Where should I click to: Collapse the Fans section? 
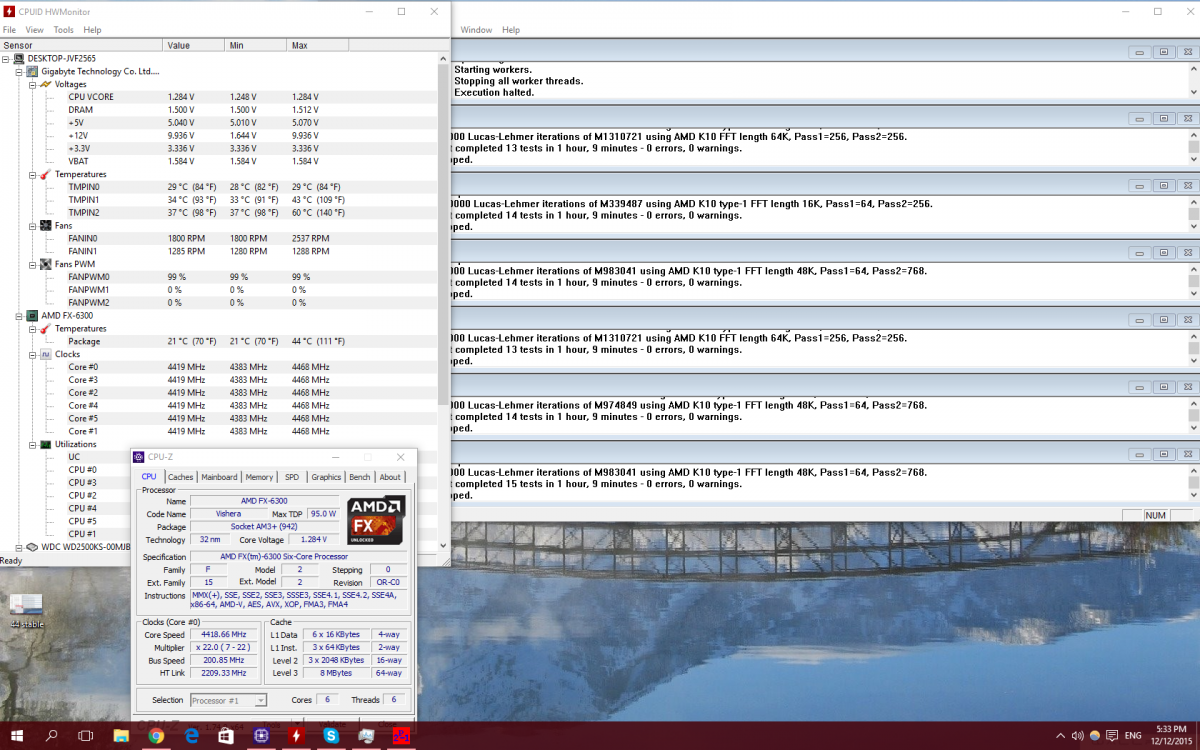click(x=32, y=225)
